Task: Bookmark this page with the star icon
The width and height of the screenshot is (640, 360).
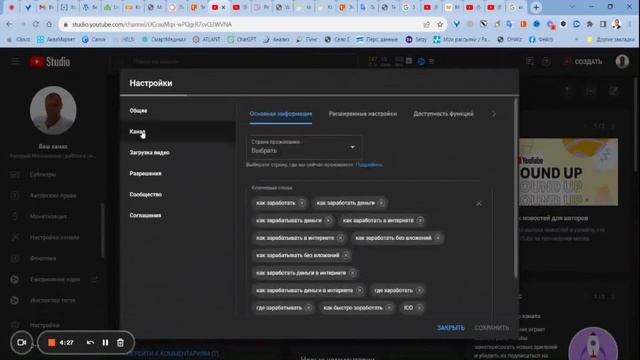Action: tap(440, 24)
